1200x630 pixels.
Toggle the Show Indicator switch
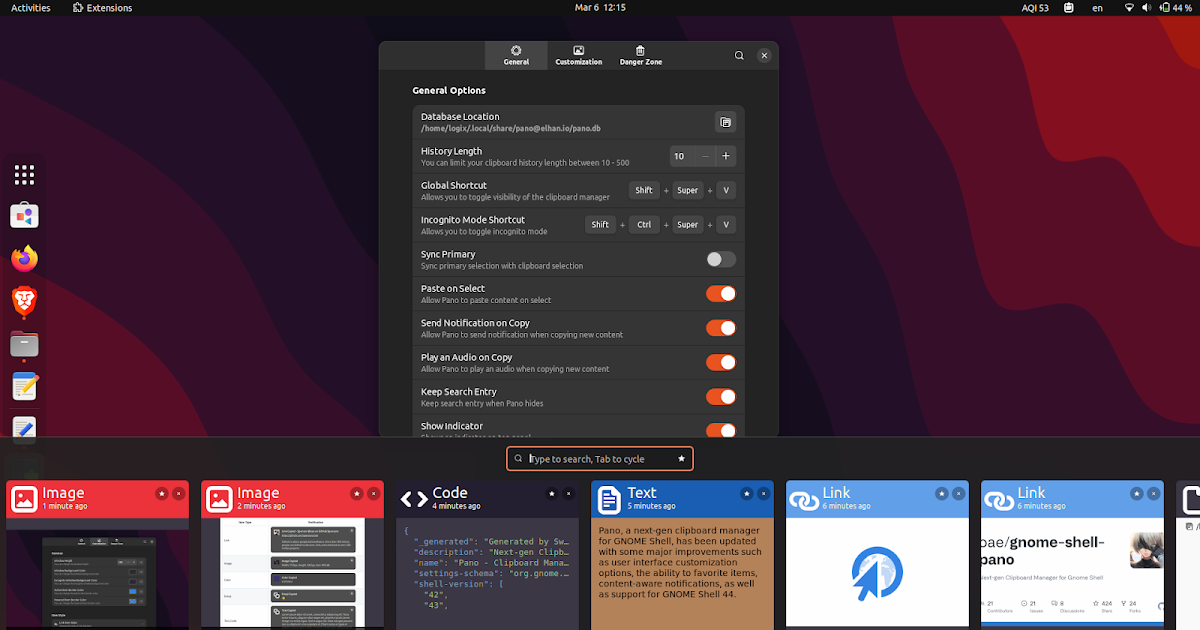tap(721, 430)
